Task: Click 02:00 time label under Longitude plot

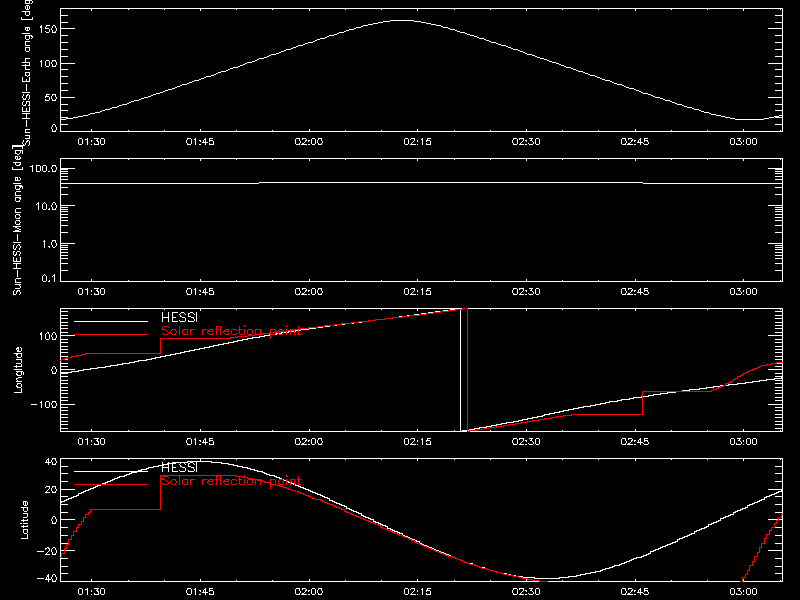Action: tap(309, 441)
